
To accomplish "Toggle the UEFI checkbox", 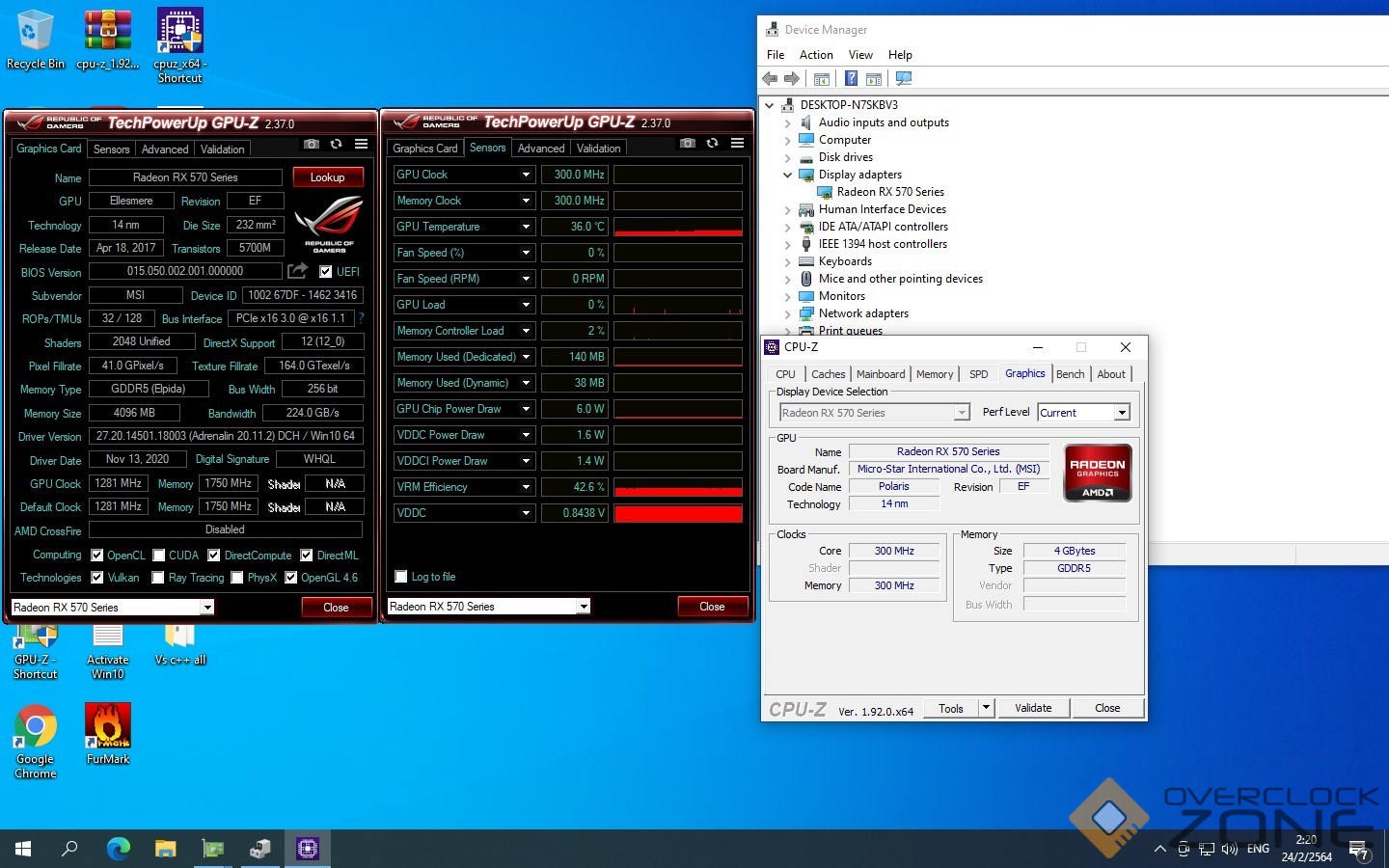I will click(326, 272).
